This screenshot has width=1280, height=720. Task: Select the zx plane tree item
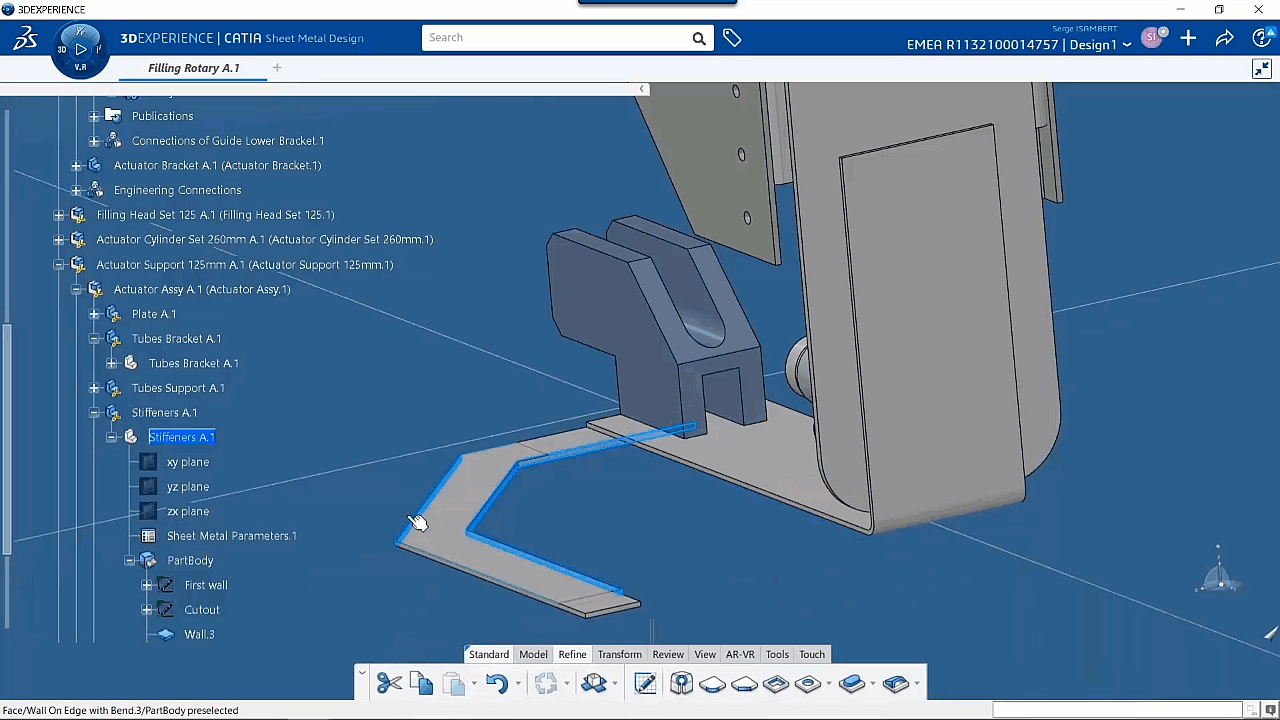(x=188, y=511)
